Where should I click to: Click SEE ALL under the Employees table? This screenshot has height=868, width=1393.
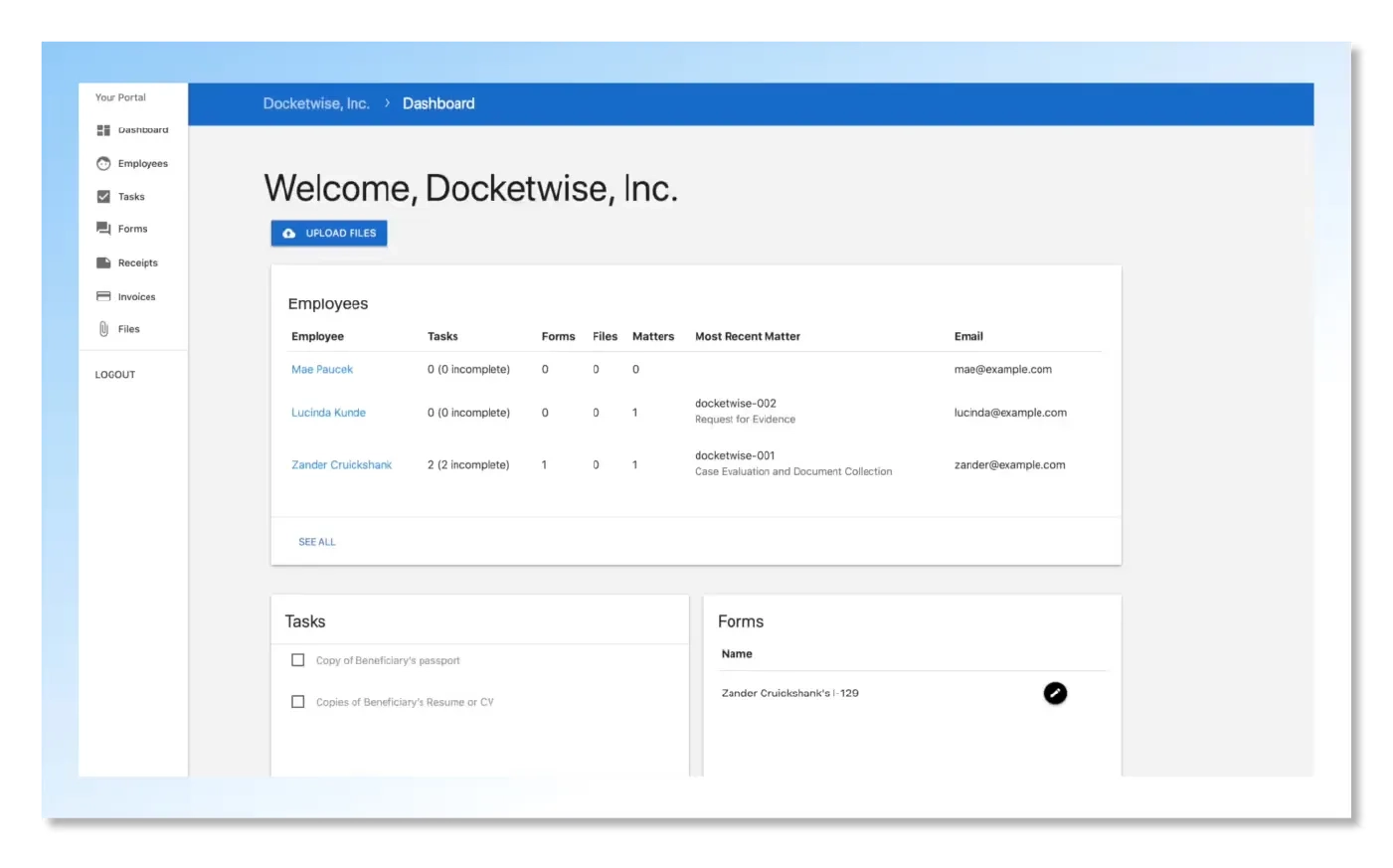[316, 542]
